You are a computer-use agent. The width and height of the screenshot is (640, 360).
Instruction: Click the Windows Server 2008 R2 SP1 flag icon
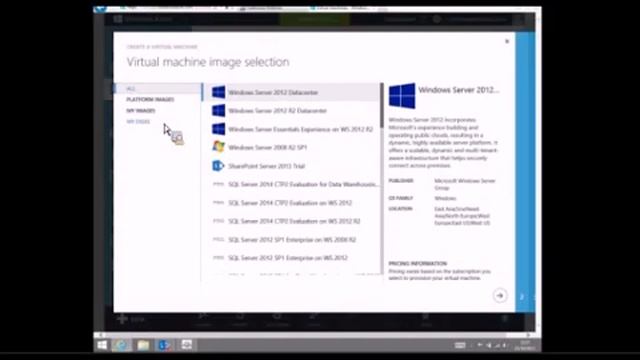click(218, 147)
